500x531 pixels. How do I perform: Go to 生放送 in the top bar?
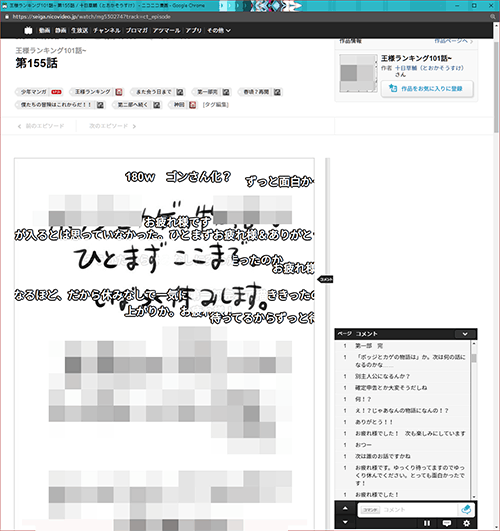(x=80, y=30)
